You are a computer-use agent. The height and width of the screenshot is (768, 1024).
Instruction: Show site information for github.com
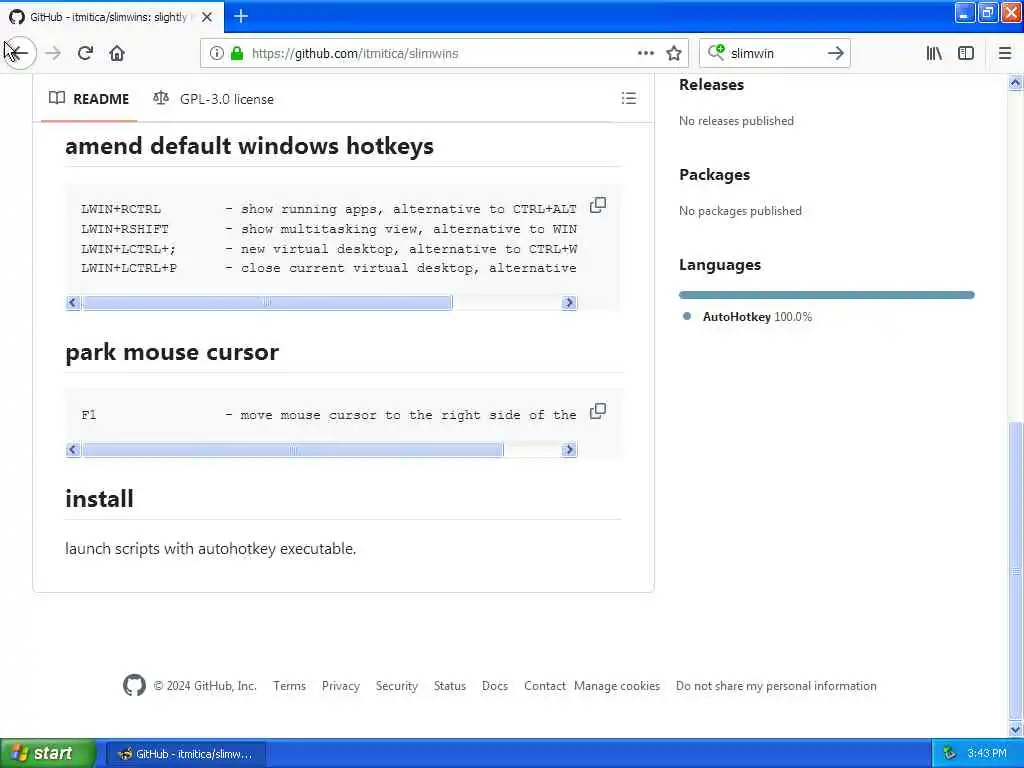click(216, 54)
